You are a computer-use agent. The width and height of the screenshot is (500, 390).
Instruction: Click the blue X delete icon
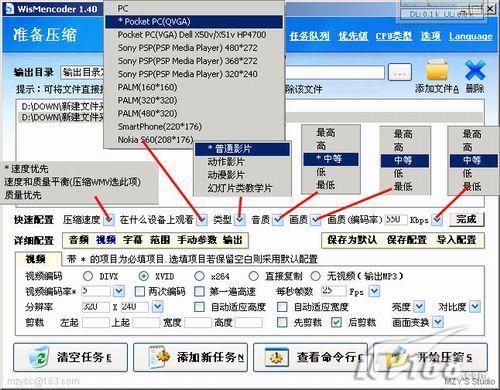click(475, 70)
